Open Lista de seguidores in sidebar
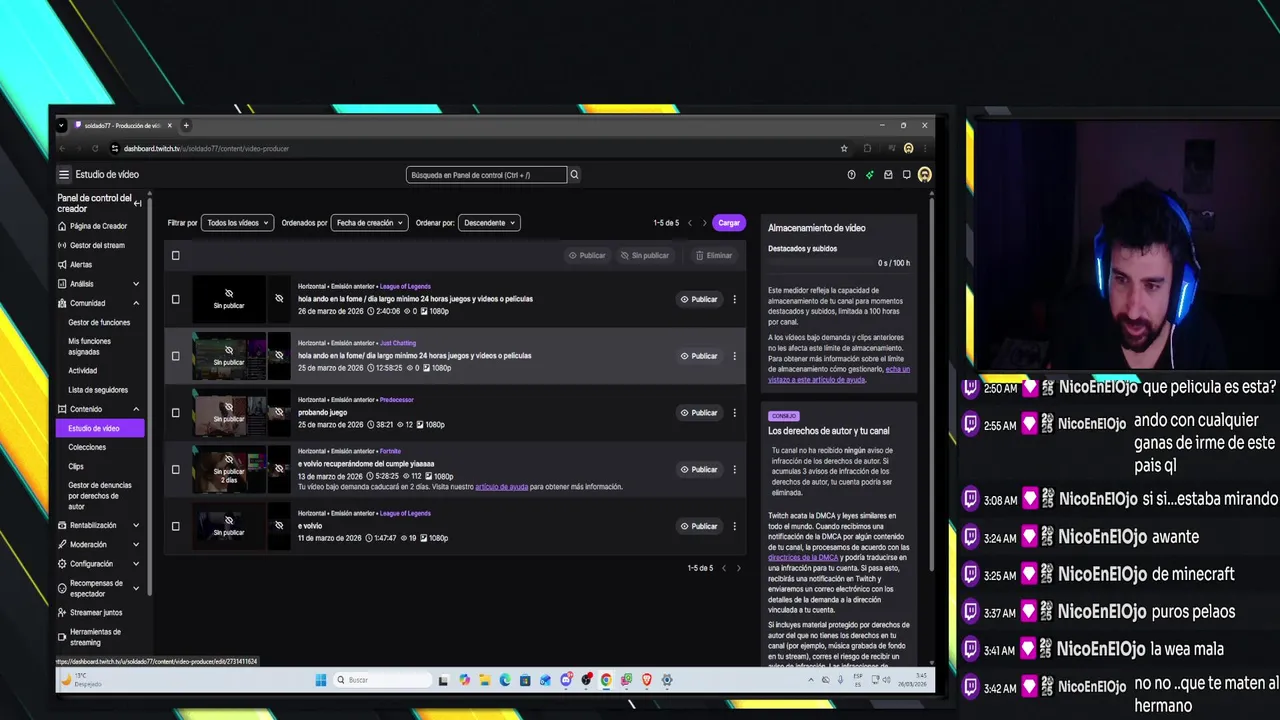The image size is (1280, 720). click(98, 390)
